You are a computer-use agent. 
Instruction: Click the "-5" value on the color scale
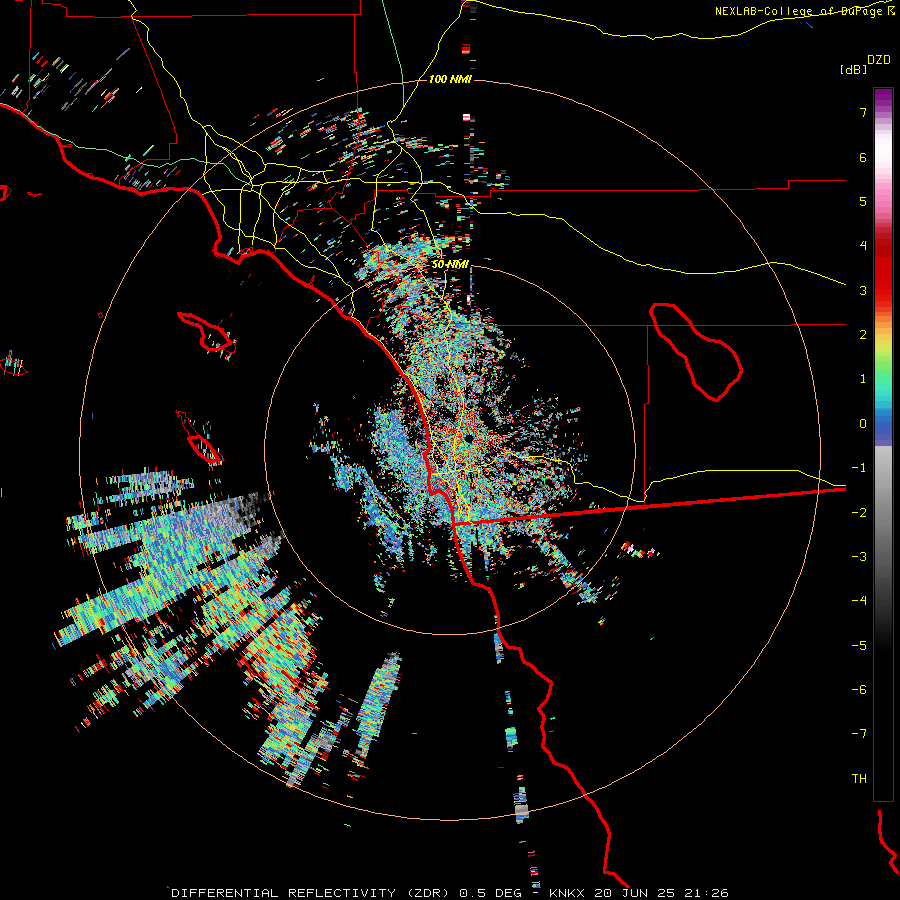click(859, 646)
